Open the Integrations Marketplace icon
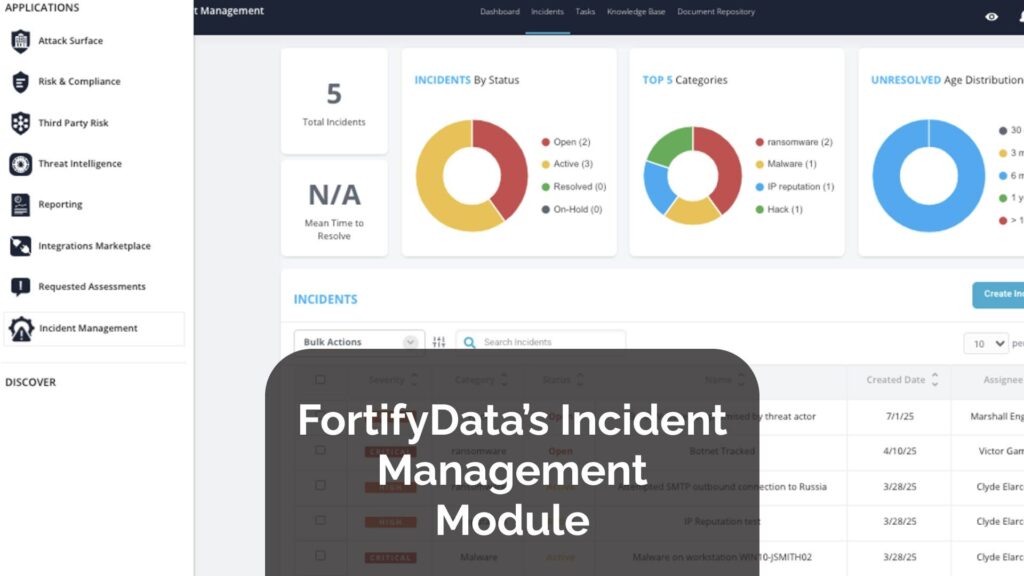The width and height of the screenshot is (1024, 576). [x=20, y=246]
